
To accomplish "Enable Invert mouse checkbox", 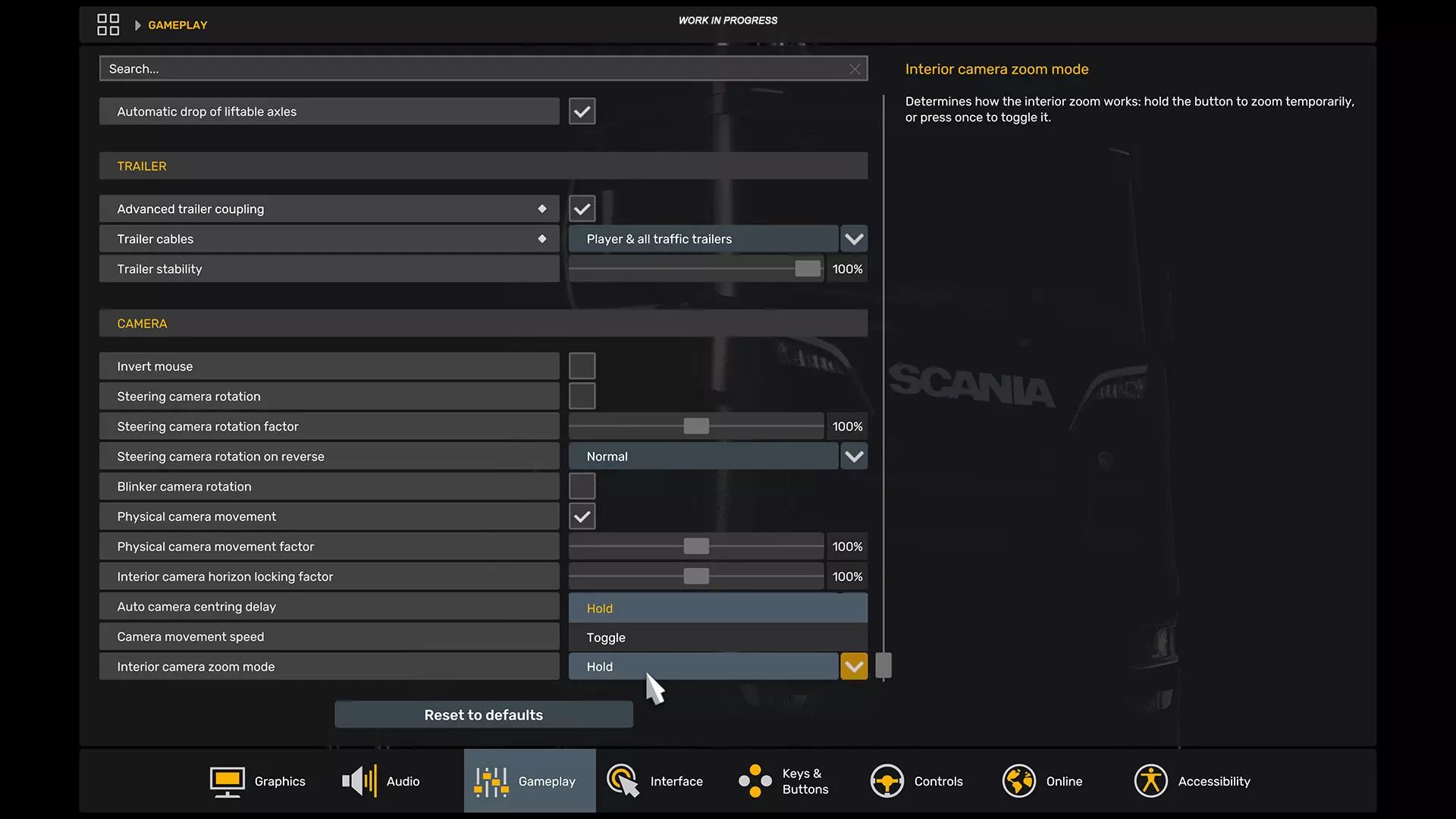I will 582,366.
